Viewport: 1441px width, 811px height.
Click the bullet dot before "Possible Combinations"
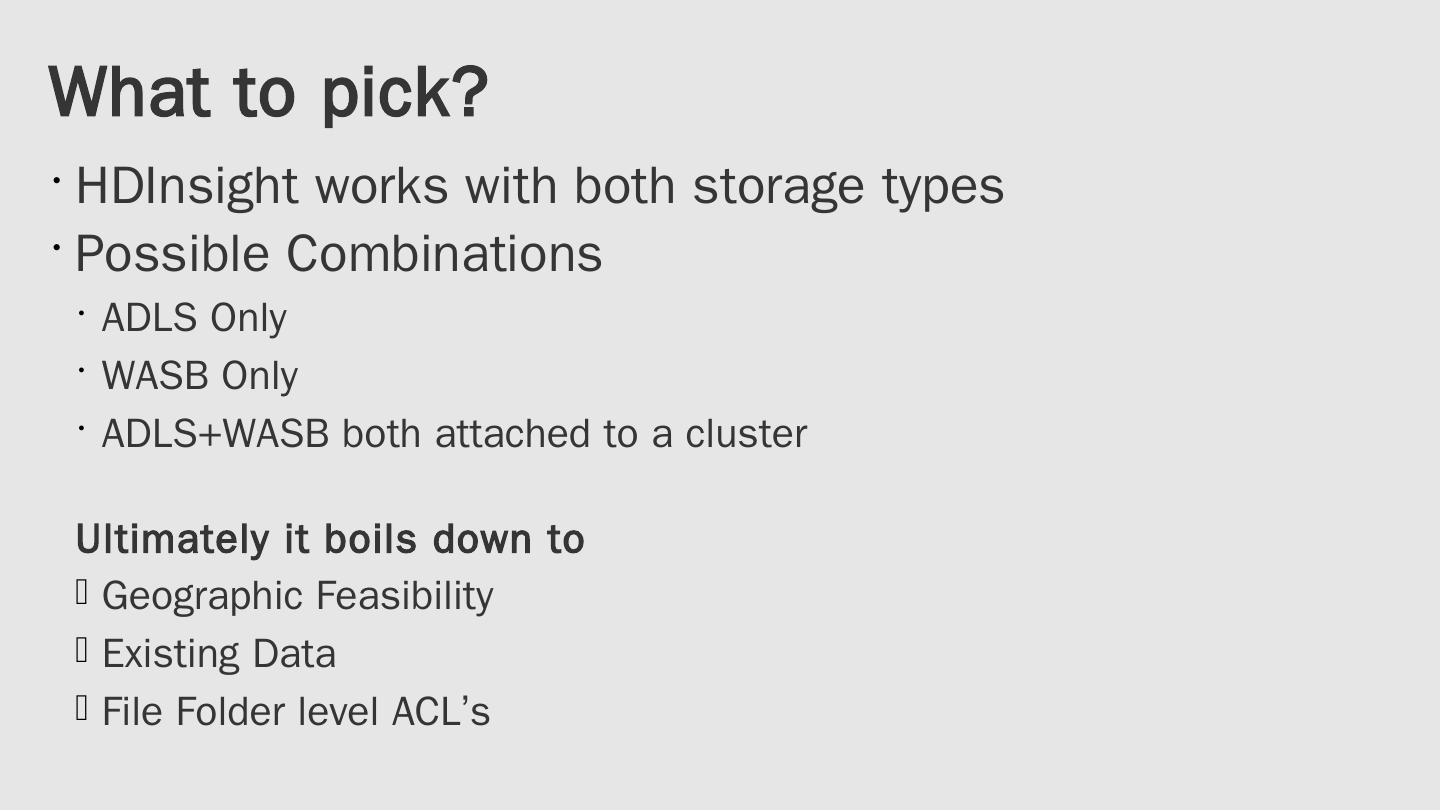pos(56,246)
